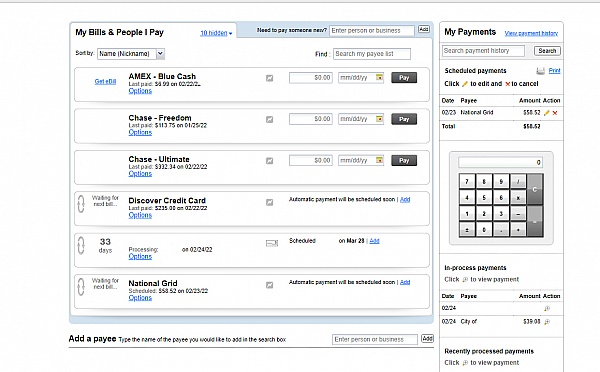Open memo icon for AMEX Blue Cash
This screenshot has height=372, width=600.
[x=269, y=78]
